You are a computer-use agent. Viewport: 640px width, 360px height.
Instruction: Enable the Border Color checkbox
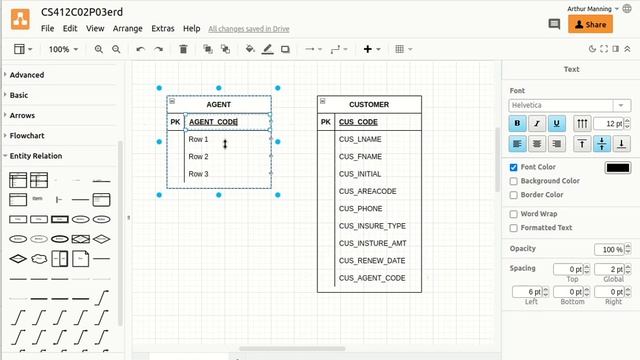(513, 195)
